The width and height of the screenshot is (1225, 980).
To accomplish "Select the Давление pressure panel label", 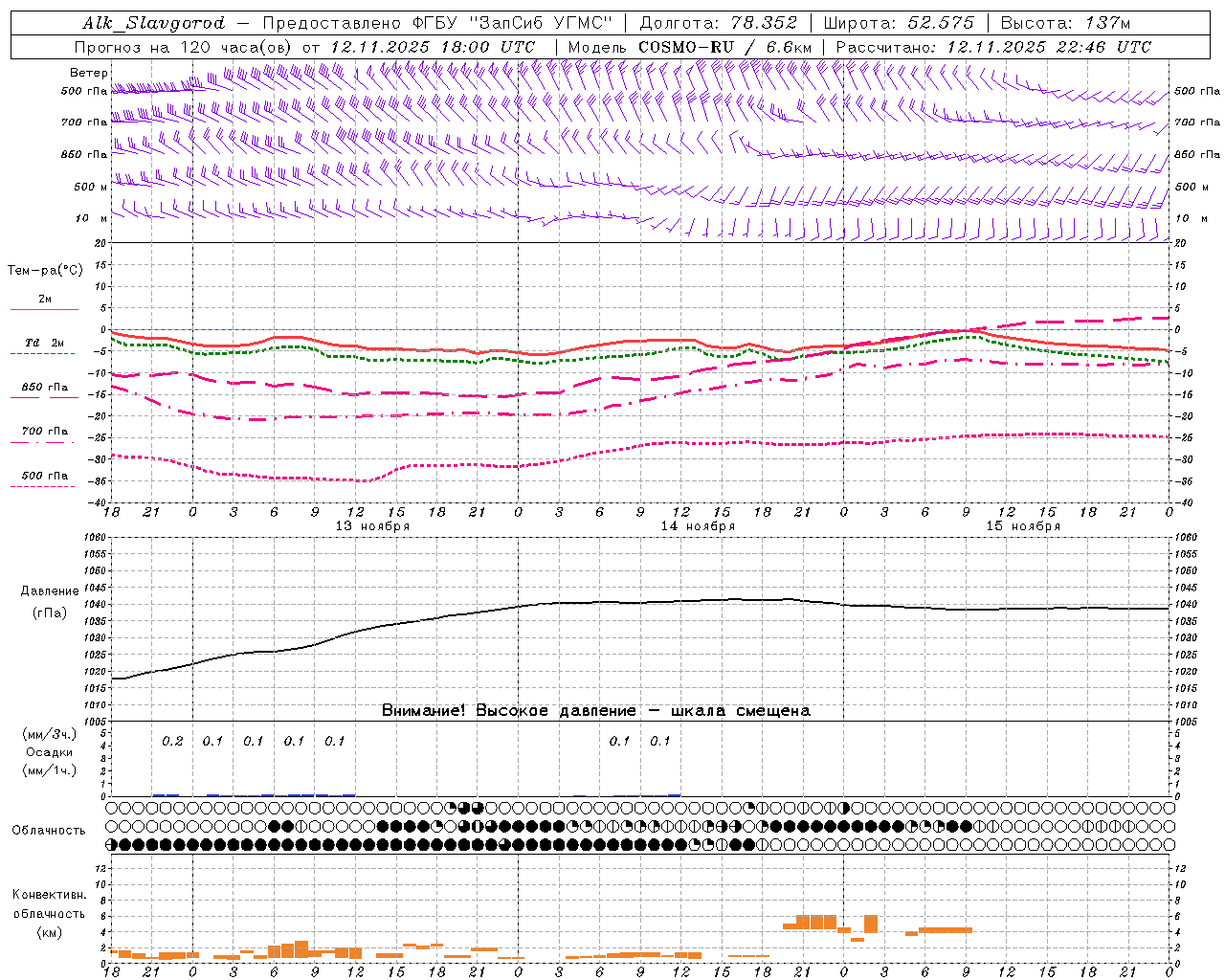I will coord(50,591).
